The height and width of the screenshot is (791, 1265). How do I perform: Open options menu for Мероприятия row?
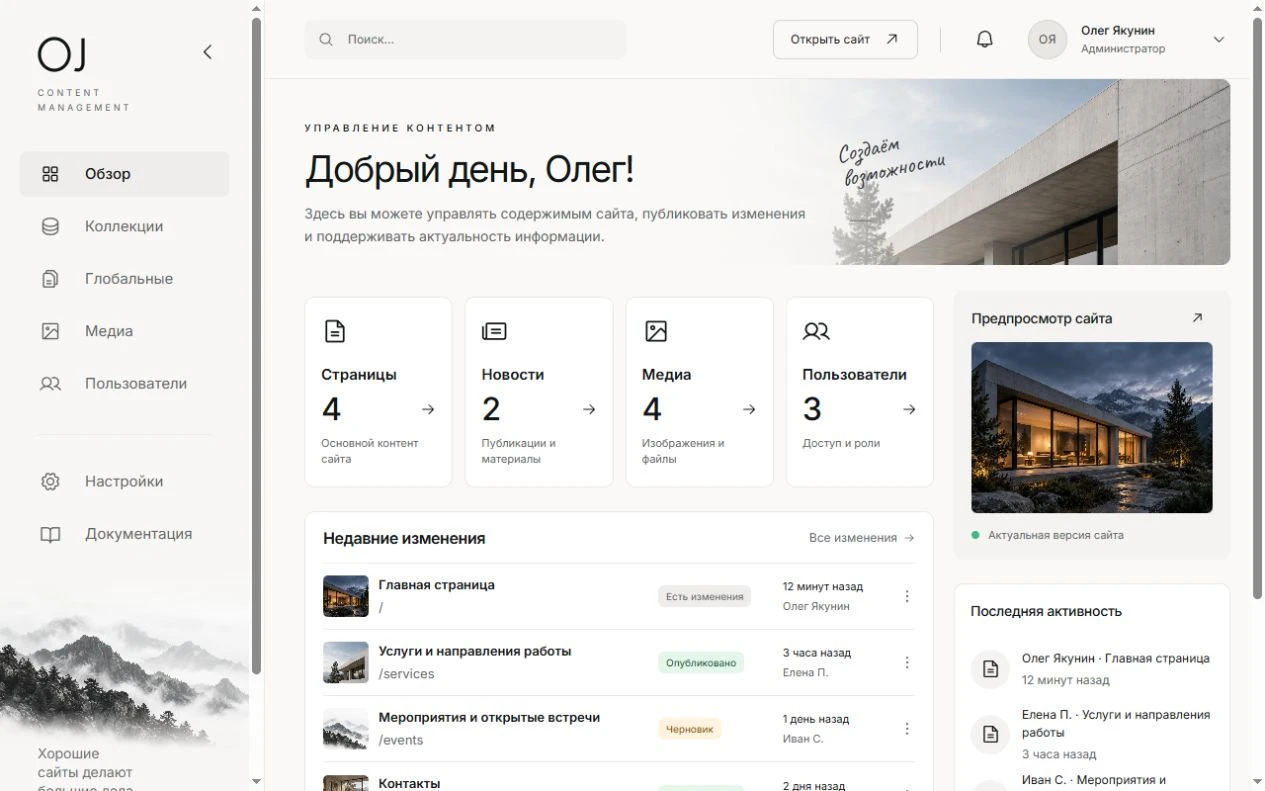[907, 729]
